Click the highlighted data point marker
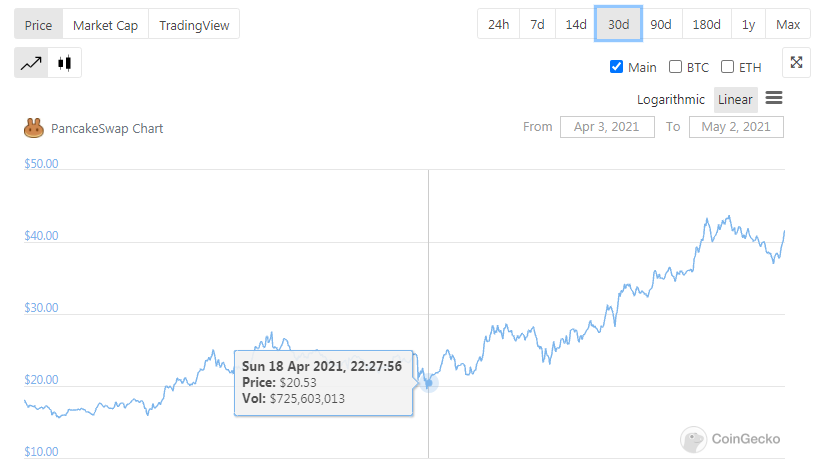 428,383
